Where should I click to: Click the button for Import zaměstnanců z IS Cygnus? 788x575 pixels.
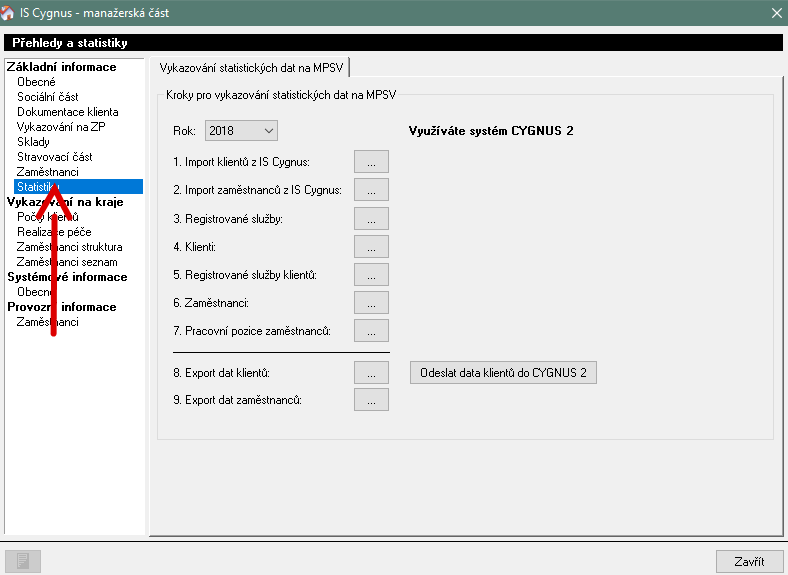tap(371, 190)
